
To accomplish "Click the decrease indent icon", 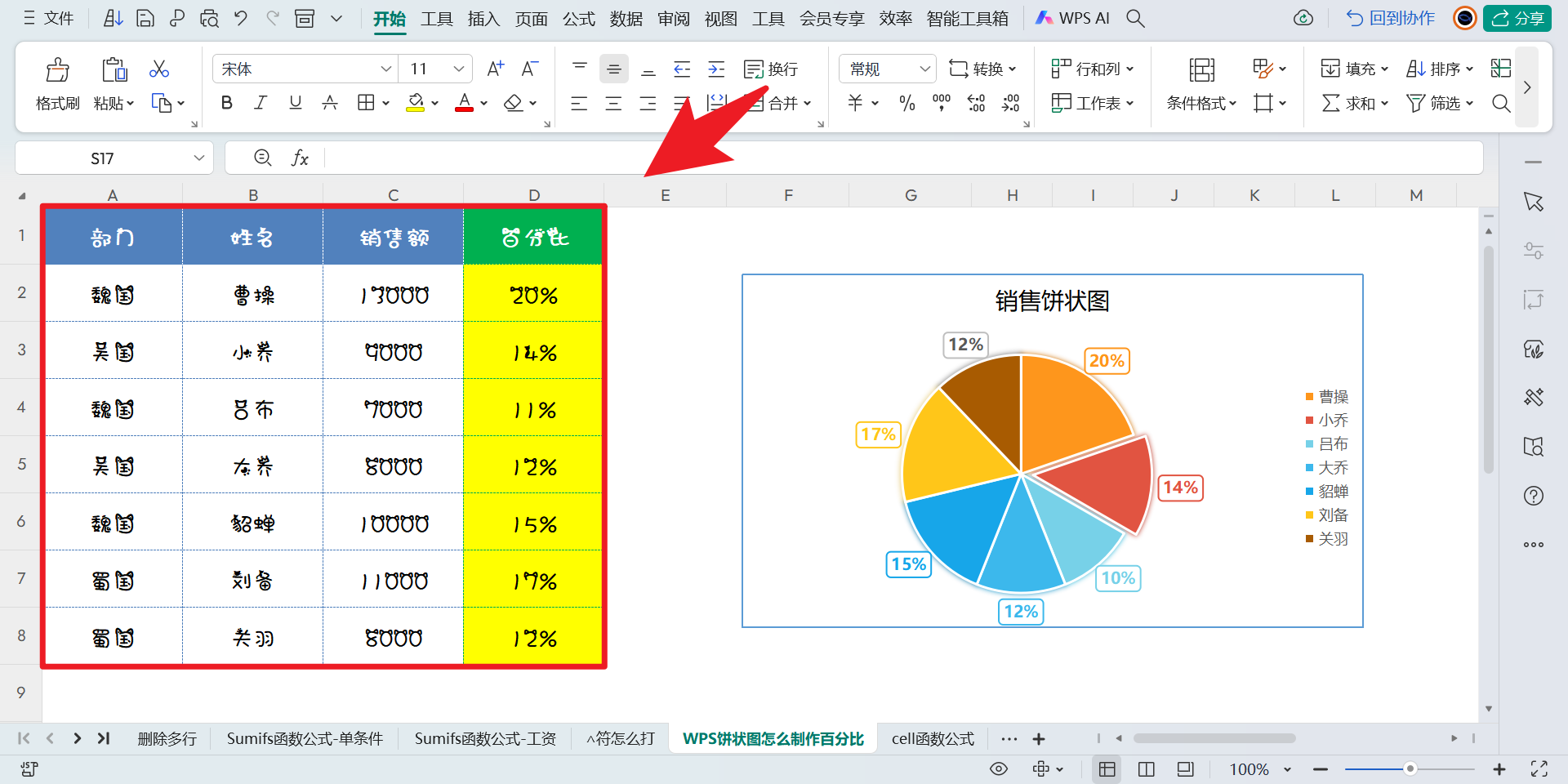I will (x=682, y=69).
